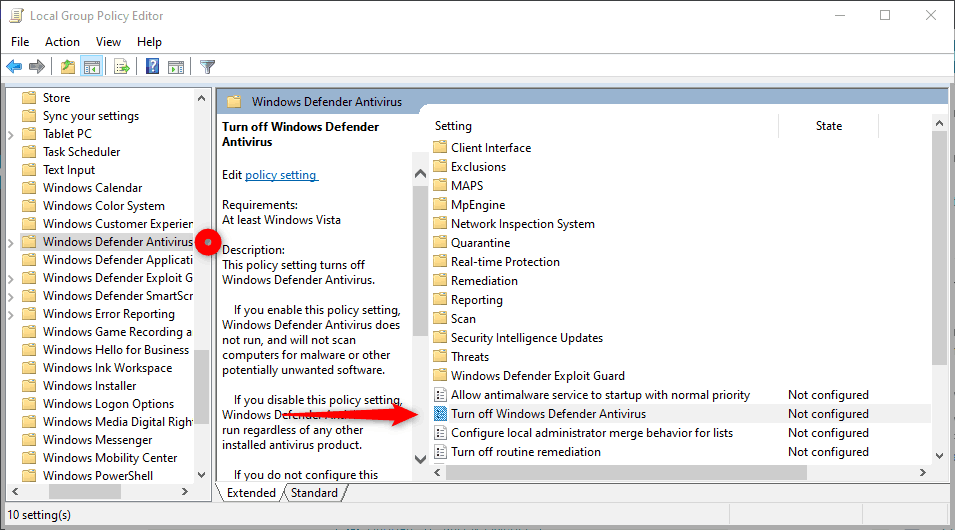Toggle the Show/Hide action pane icon
Viewport: 955px width, 530px height.
(x=176, y=67)
